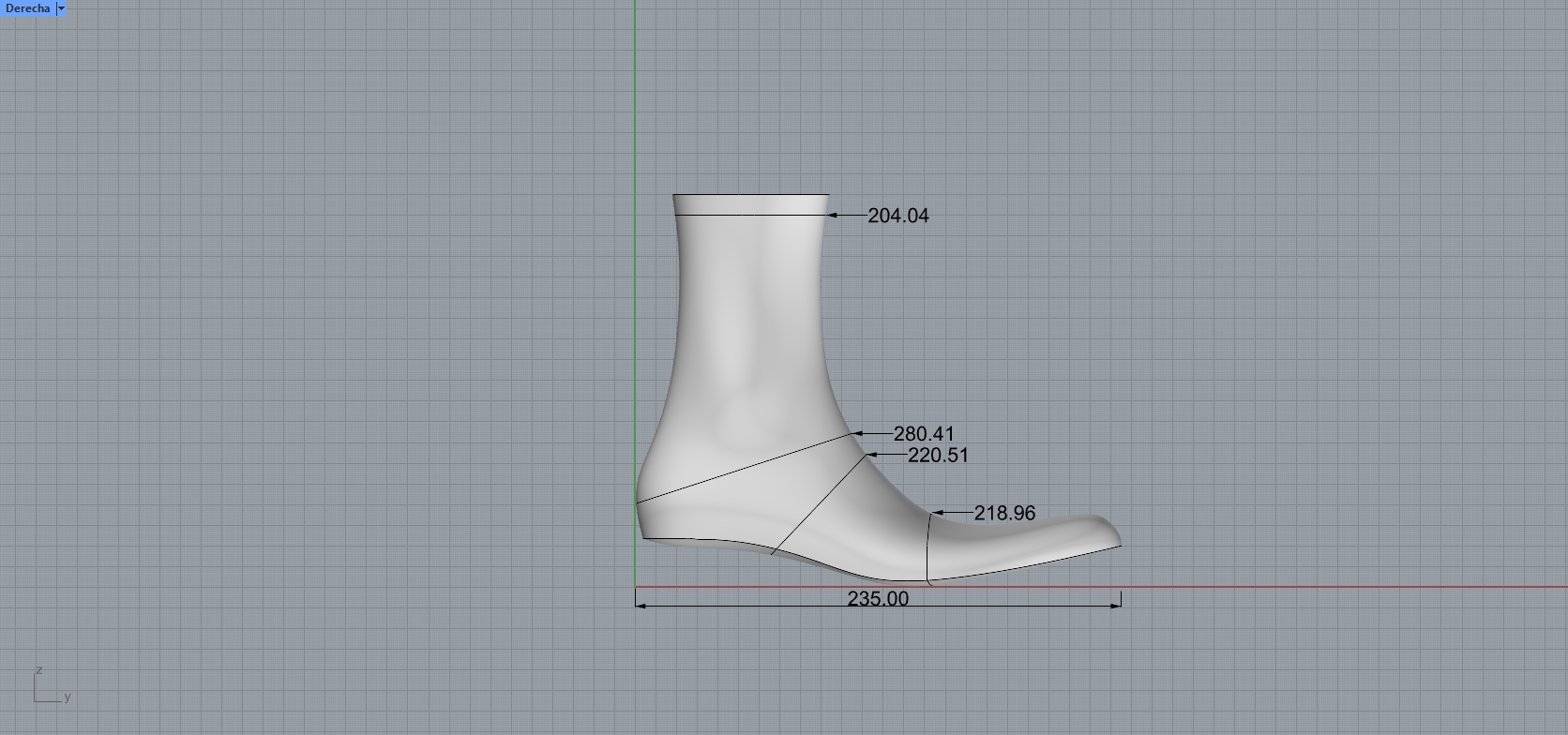
Task: Pick the 220.51 dimension annotation
Action: (x=937, y=456)
